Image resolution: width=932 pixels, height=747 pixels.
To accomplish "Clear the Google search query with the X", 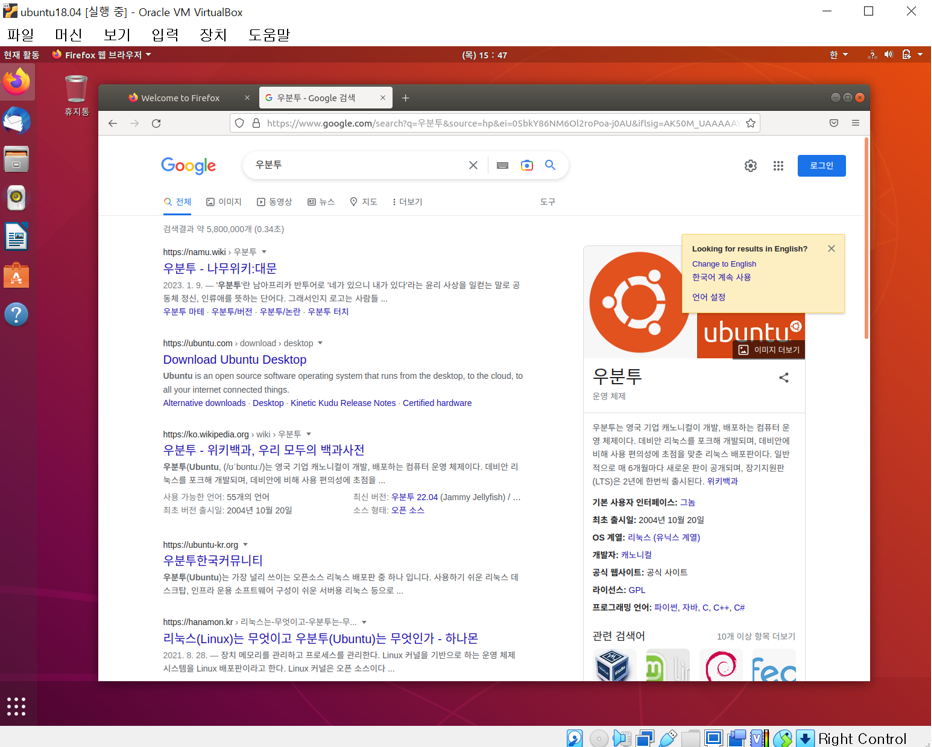I will (473, 165).
